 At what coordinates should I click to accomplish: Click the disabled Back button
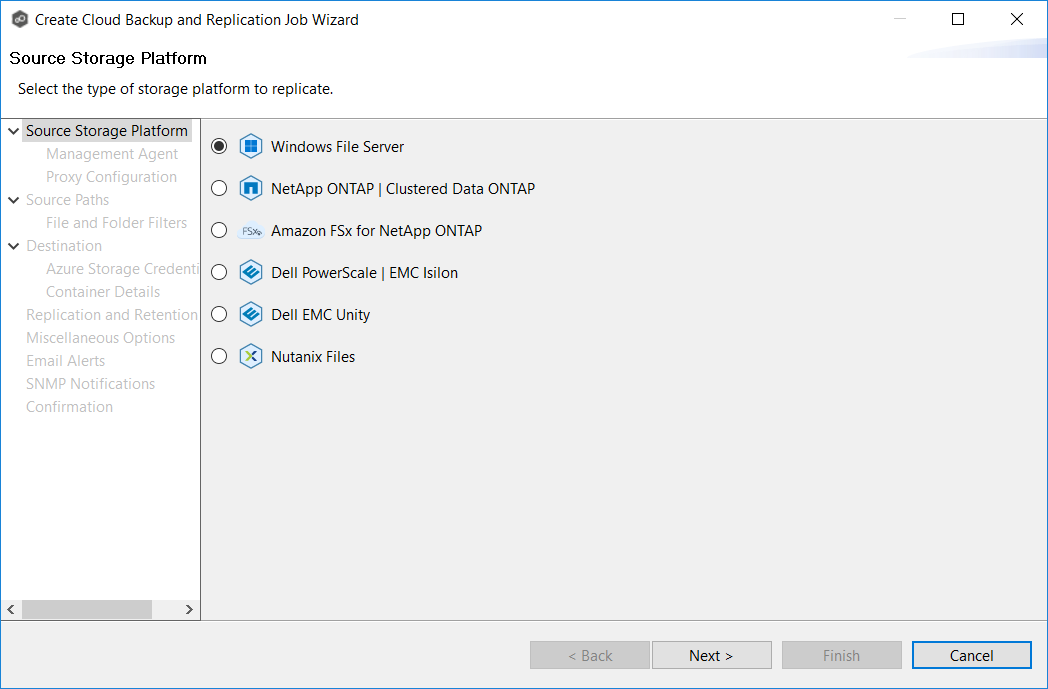click(590, 656)
